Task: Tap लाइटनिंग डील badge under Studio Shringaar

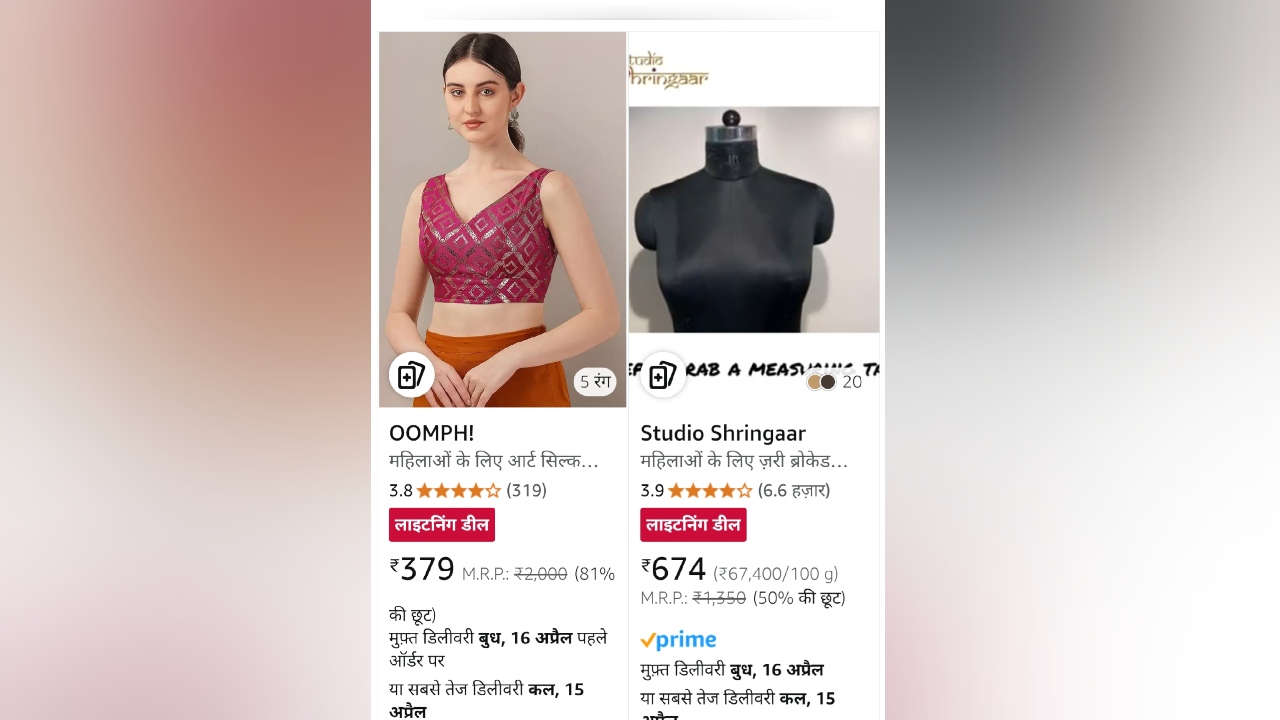Action: (693, 525)
